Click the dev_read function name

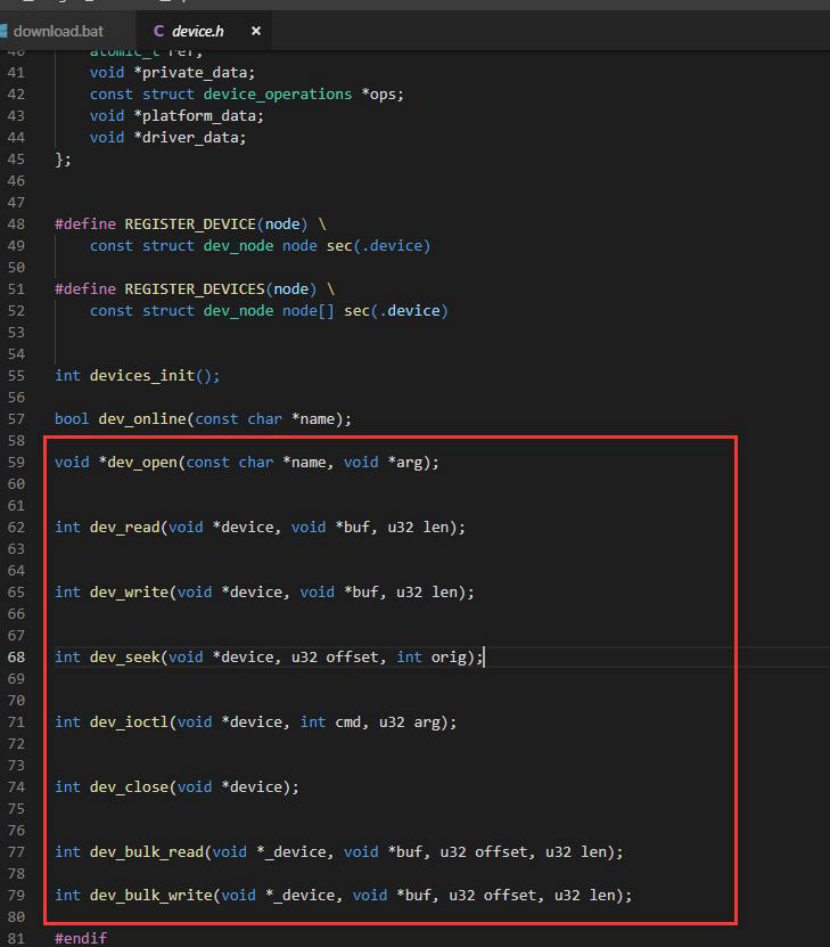pos(125,527)
